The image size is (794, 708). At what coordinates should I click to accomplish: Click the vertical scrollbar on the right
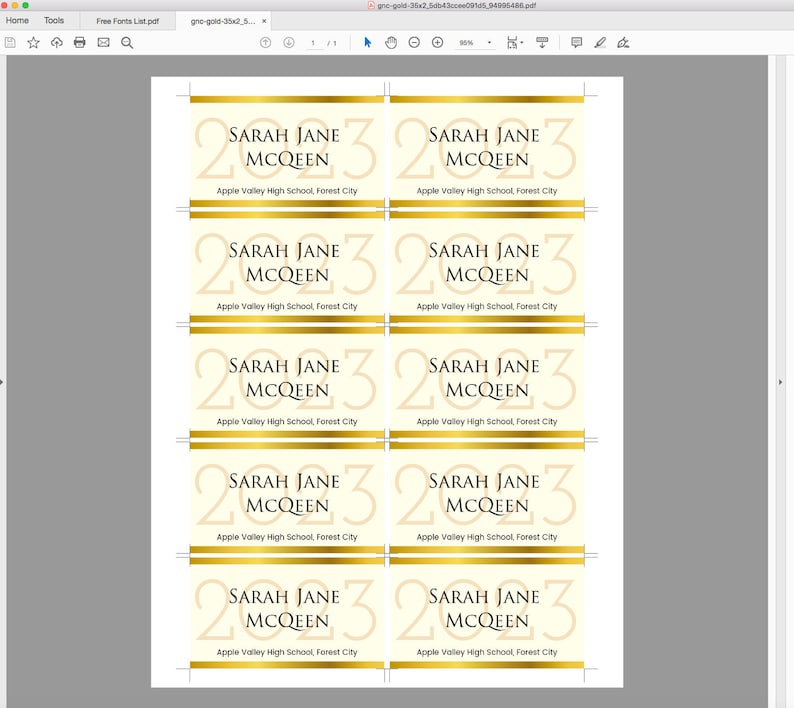pyautogui.click(x=772, y=382)
